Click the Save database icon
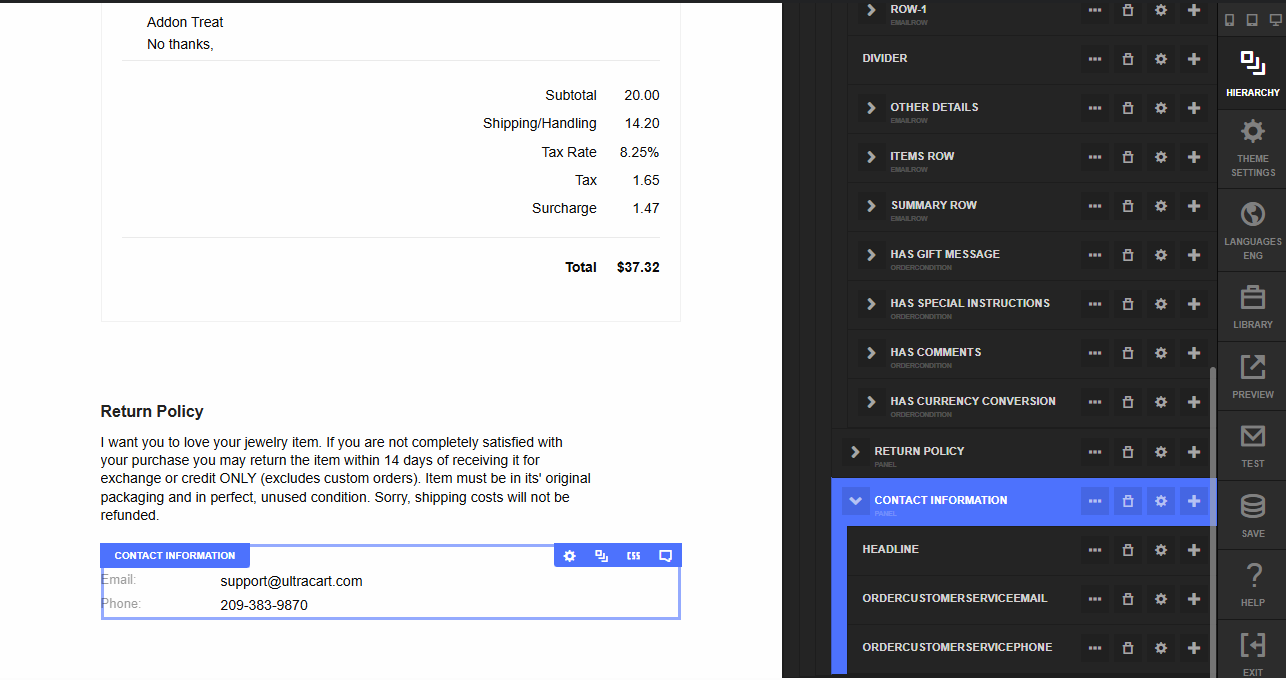Image resolution: width=1286 pixels, height=680 pixels. click(1252, 515)
